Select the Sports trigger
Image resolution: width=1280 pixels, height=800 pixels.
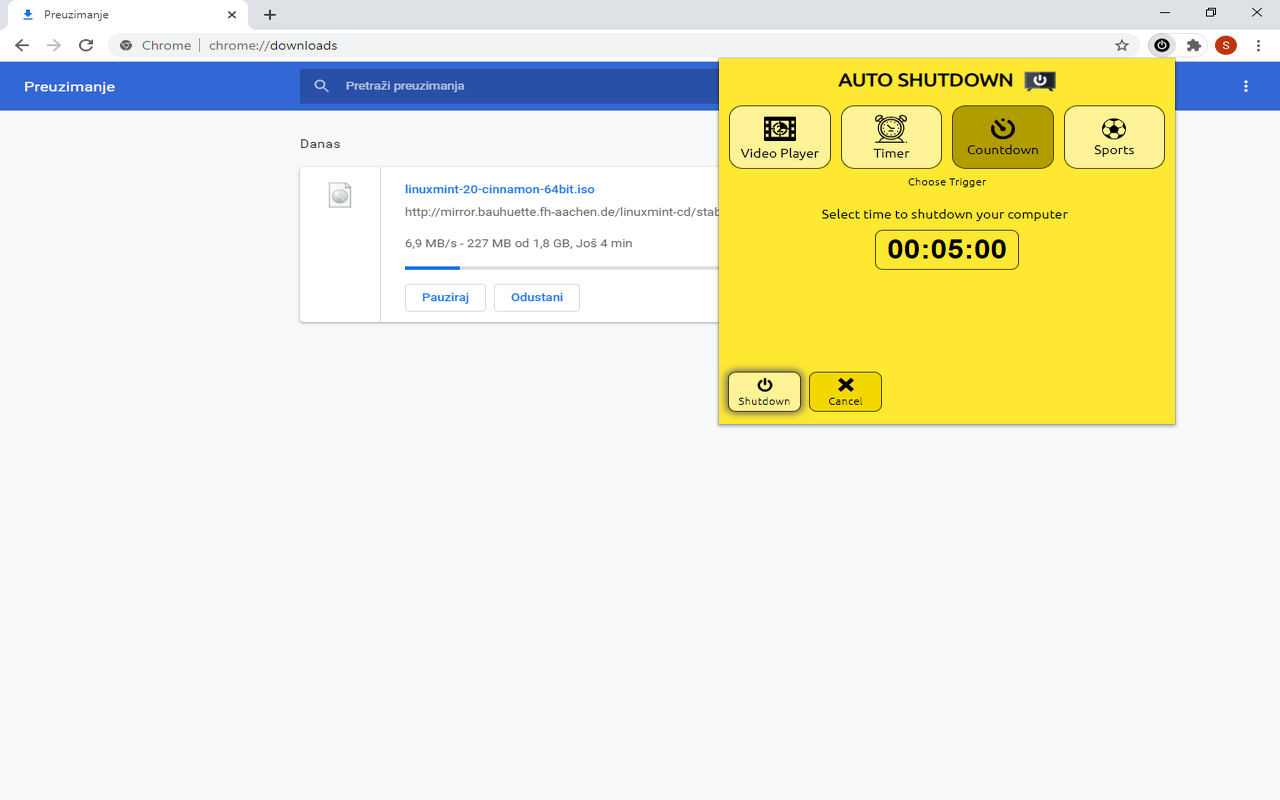coord(1114,136)
